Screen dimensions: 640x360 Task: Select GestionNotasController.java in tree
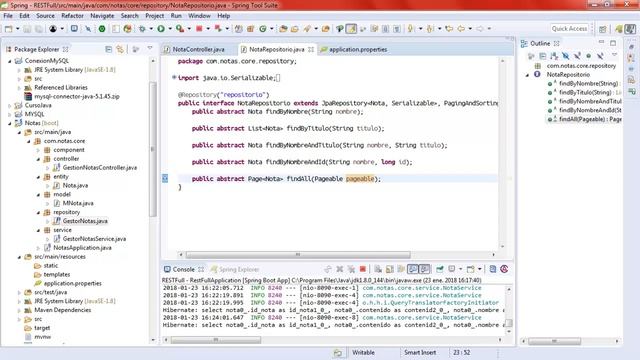(100, 168)
